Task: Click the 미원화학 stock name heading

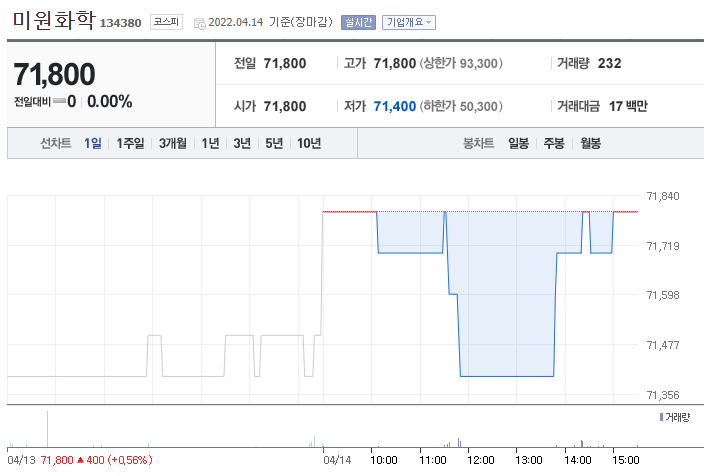Action: point(54,20)
